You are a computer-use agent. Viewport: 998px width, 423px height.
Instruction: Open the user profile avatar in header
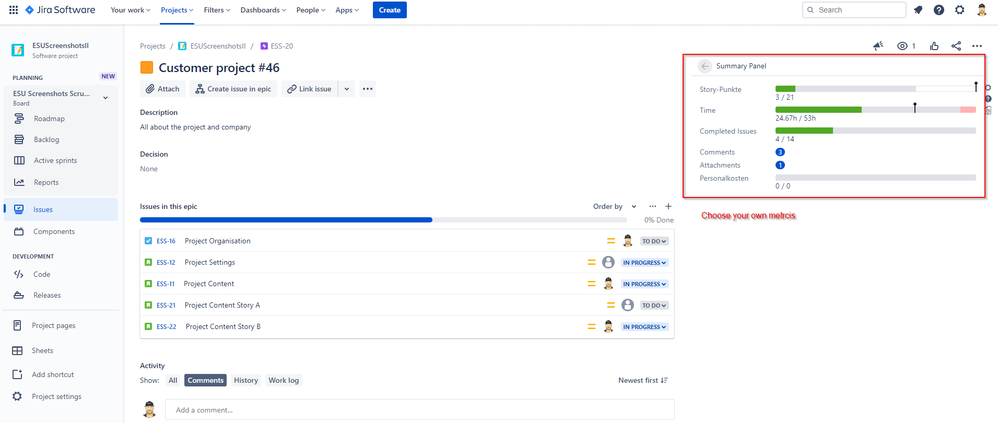(x=981, y=10)
